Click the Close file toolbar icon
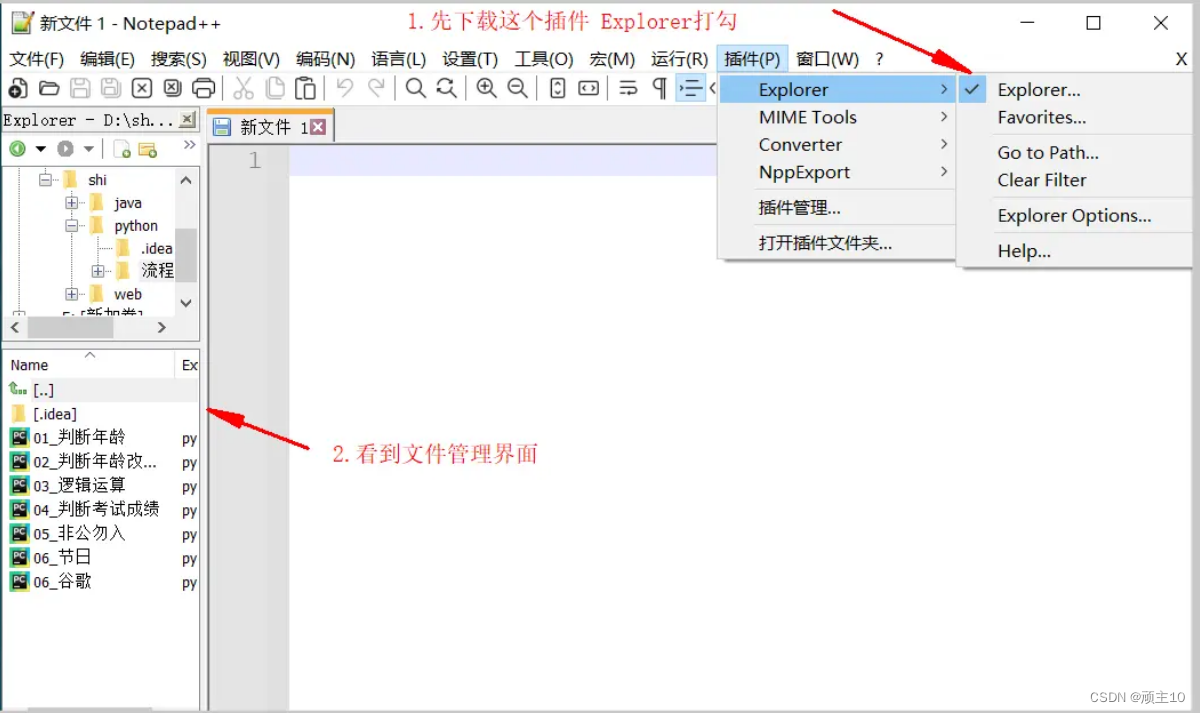The image size is (1200, 713). 142,88
